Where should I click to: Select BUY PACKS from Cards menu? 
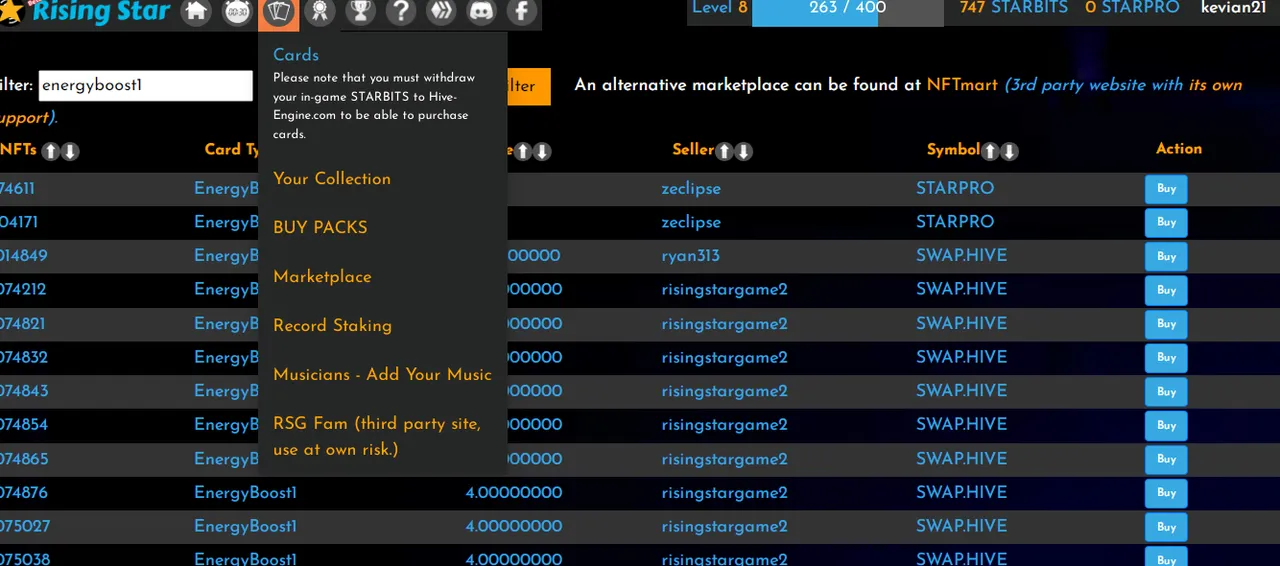320,227
